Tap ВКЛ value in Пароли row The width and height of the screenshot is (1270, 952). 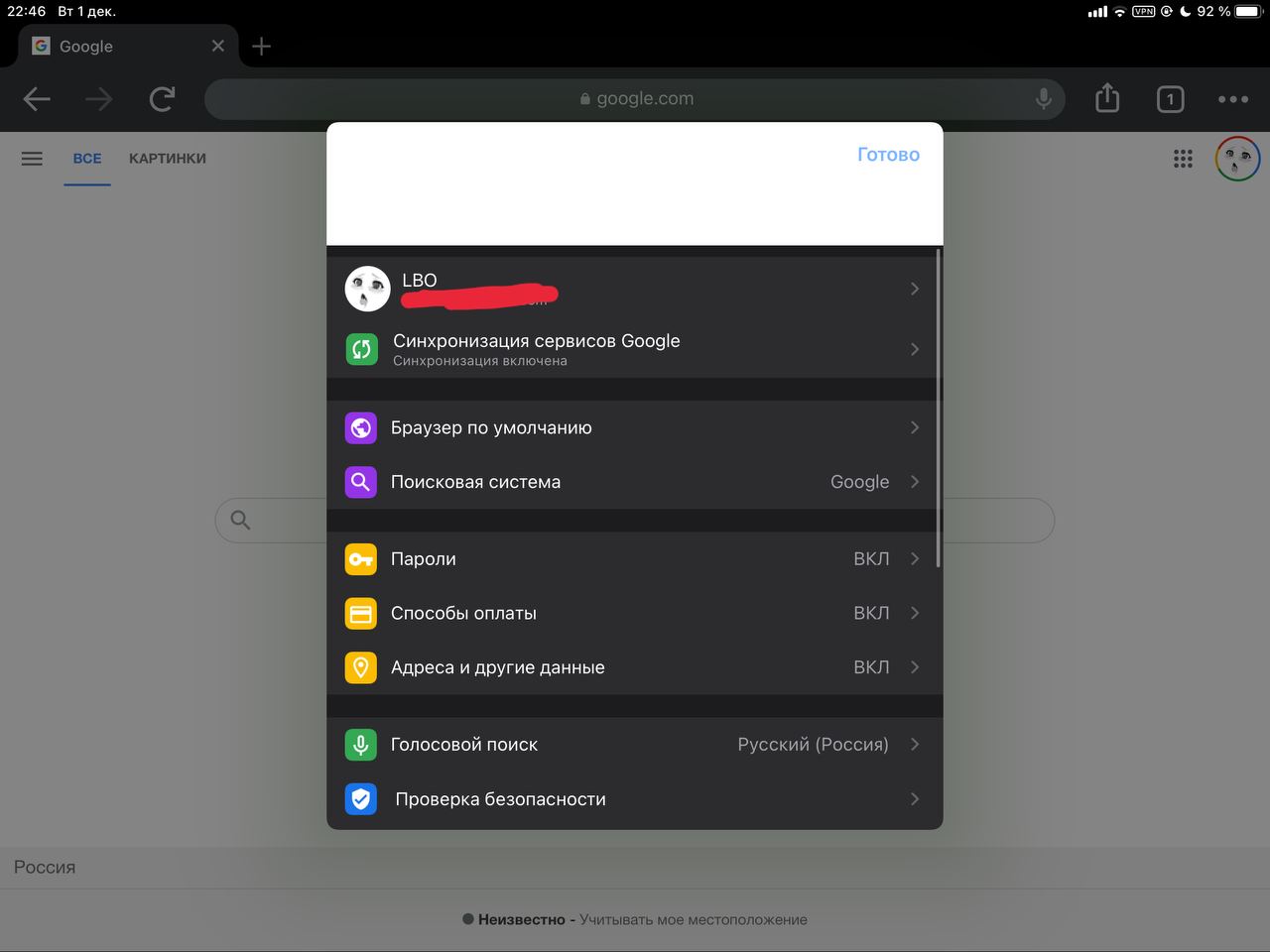(x=871, y=559)
